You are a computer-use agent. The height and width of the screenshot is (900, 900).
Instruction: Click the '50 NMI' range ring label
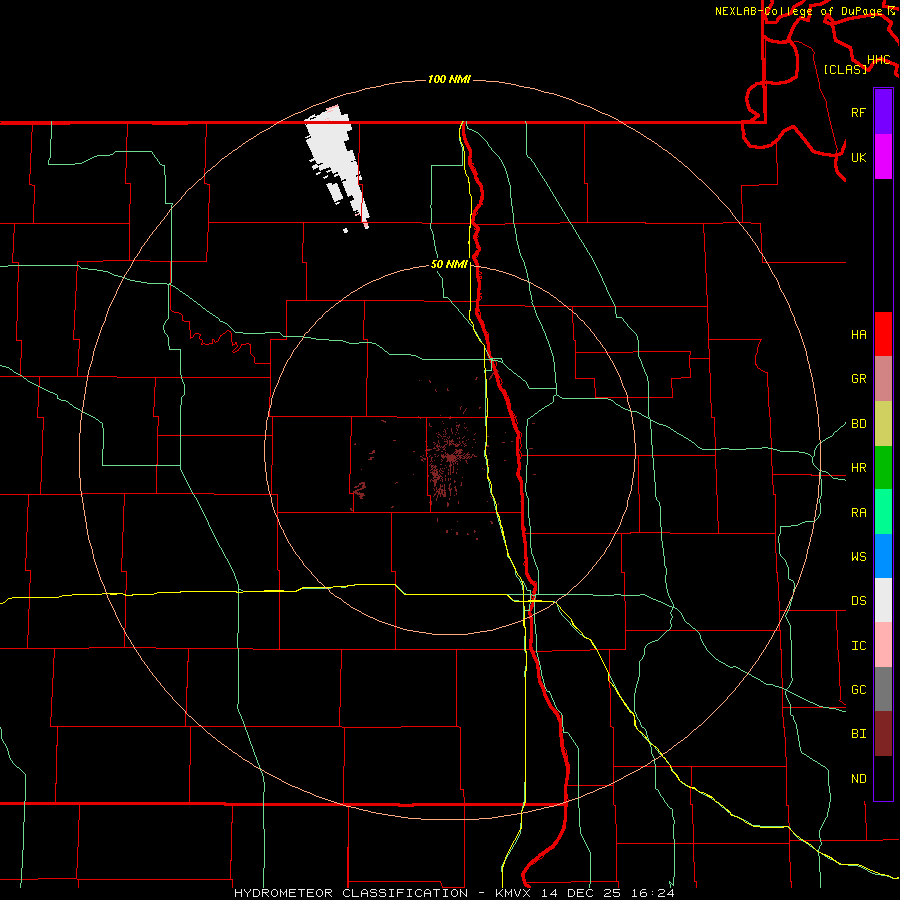click(x=449, y=264)
